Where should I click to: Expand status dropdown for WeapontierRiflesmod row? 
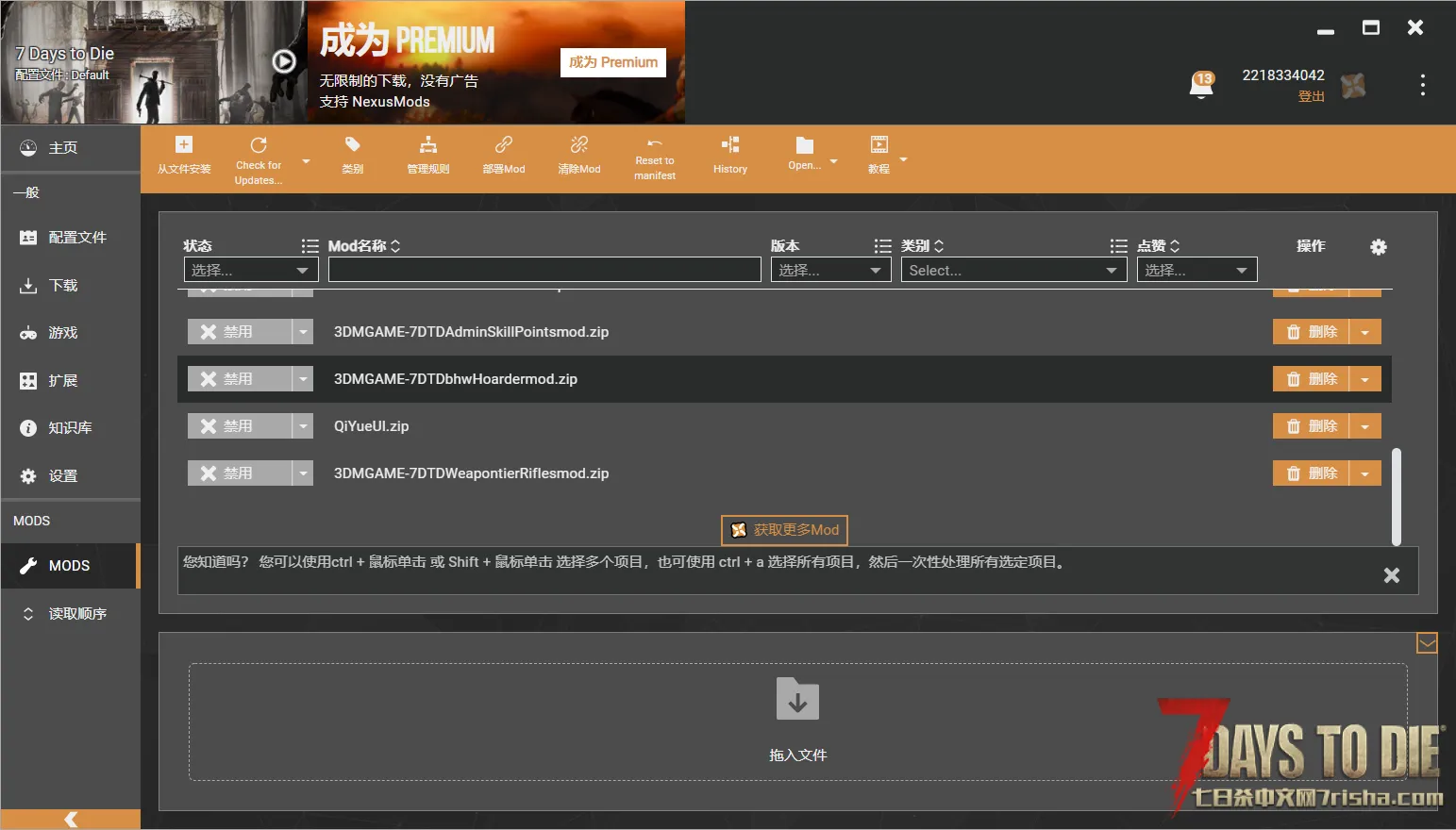(x=303, y=473)
